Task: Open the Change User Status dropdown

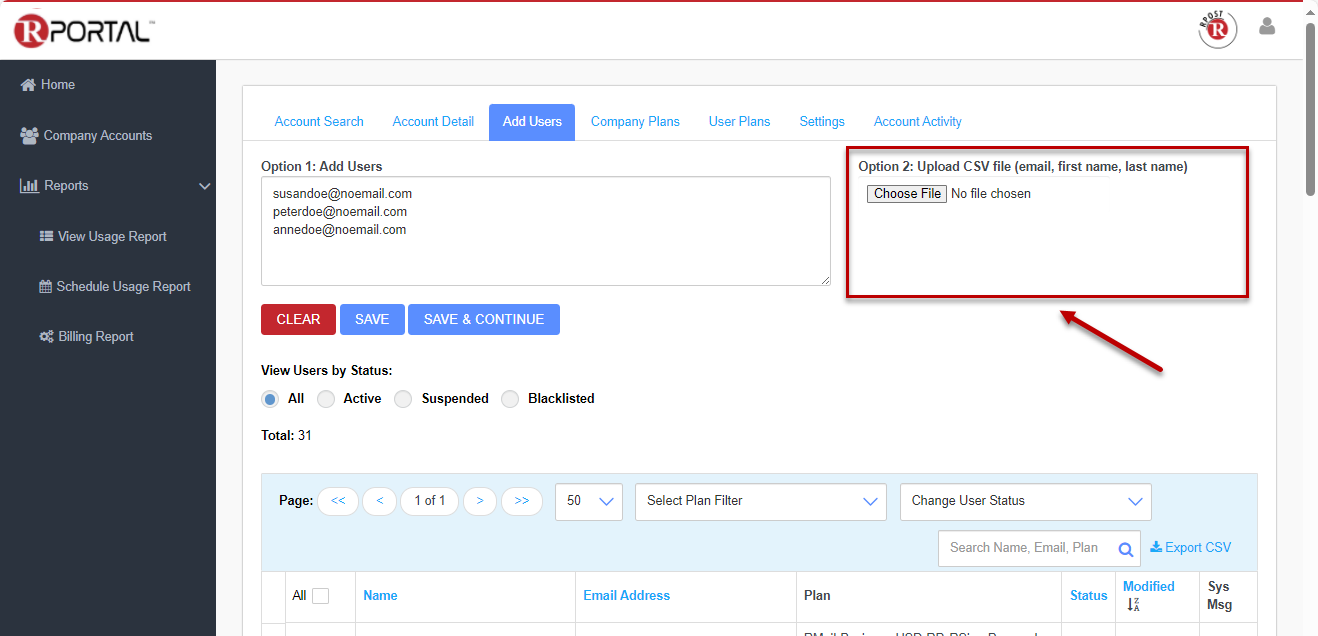Action: tap(1025, 501)
